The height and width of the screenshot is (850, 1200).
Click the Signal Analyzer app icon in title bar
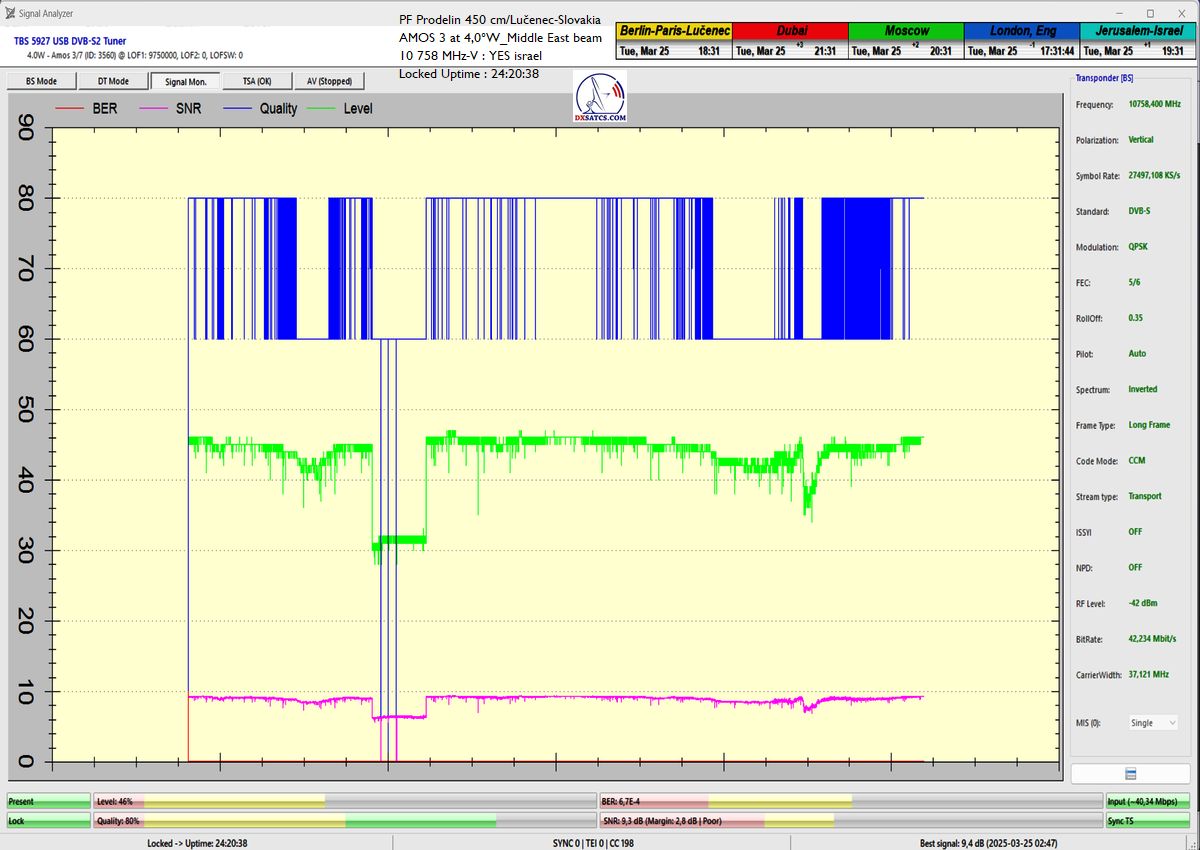click(x=10, y=14)
